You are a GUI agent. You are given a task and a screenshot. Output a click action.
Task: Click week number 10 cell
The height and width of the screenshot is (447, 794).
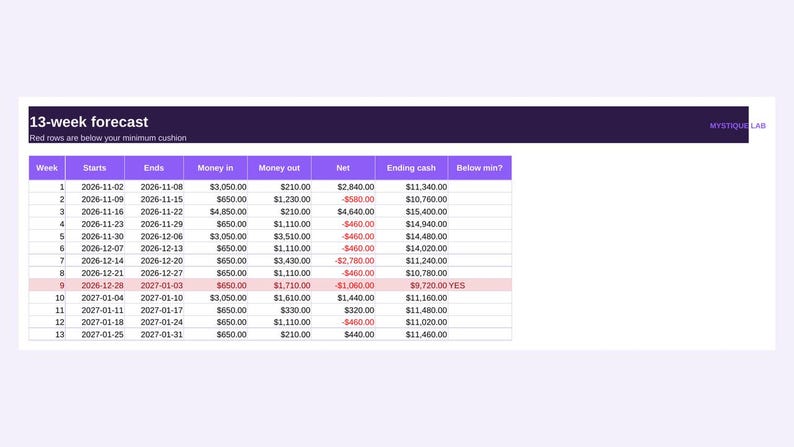click(47, 298)
